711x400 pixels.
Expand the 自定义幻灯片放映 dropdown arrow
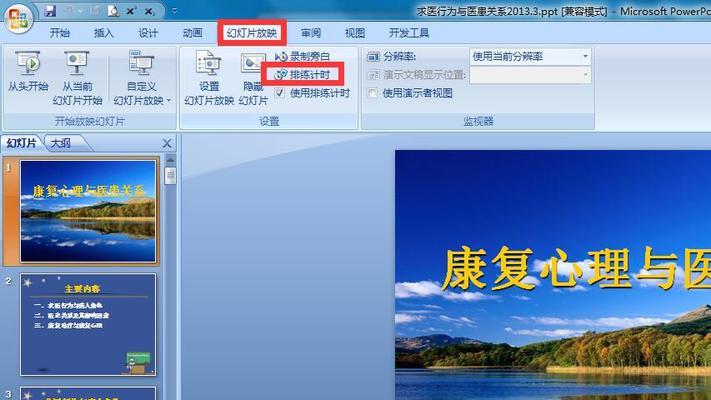point(169,100)
